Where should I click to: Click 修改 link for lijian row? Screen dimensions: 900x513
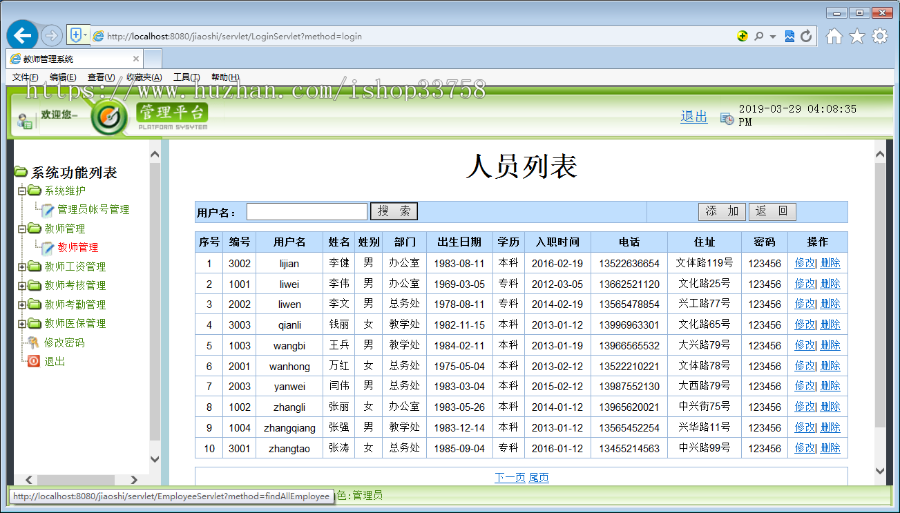tap(805, 263)
